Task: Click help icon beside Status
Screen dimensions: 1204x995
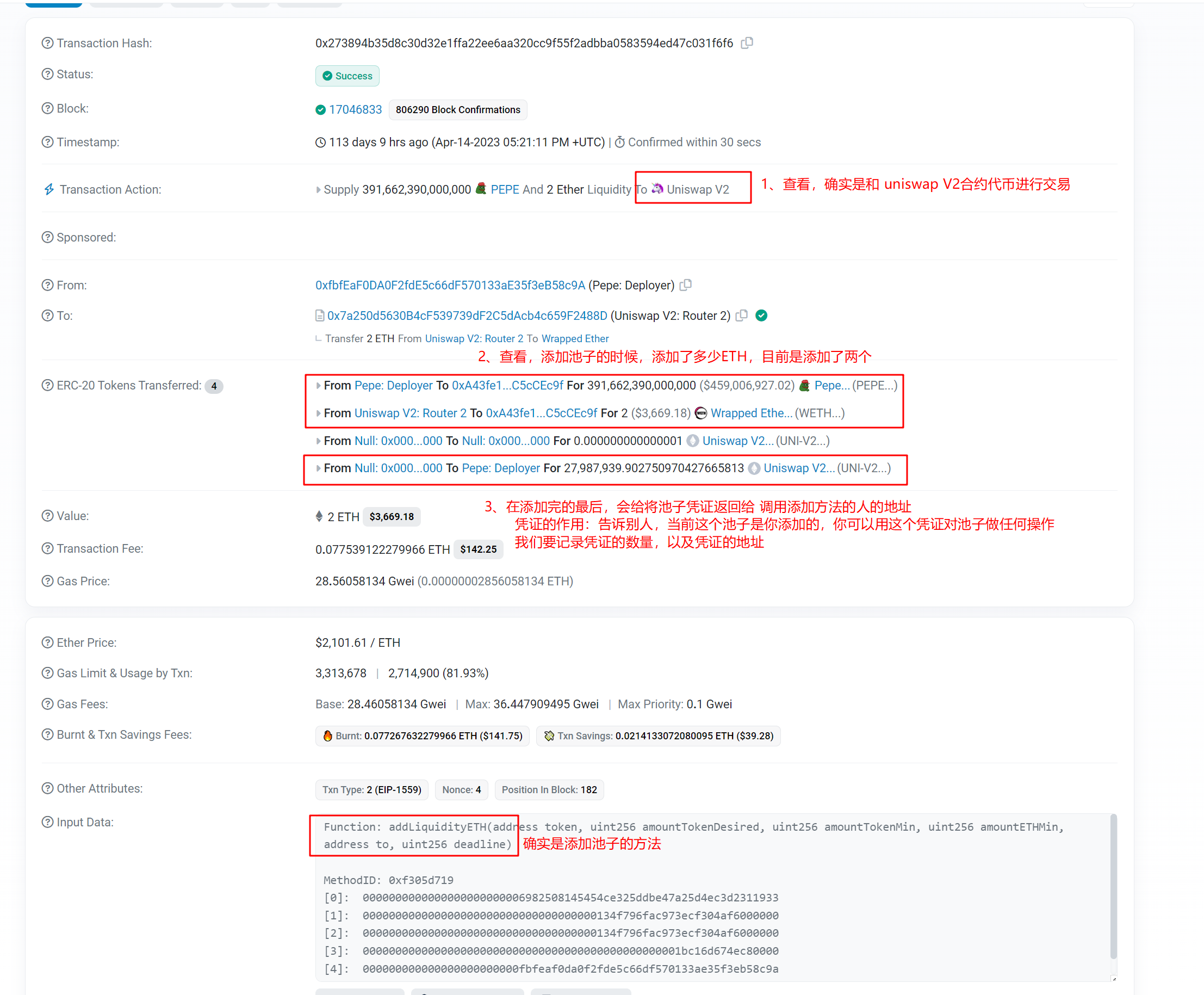Action: 47,74
